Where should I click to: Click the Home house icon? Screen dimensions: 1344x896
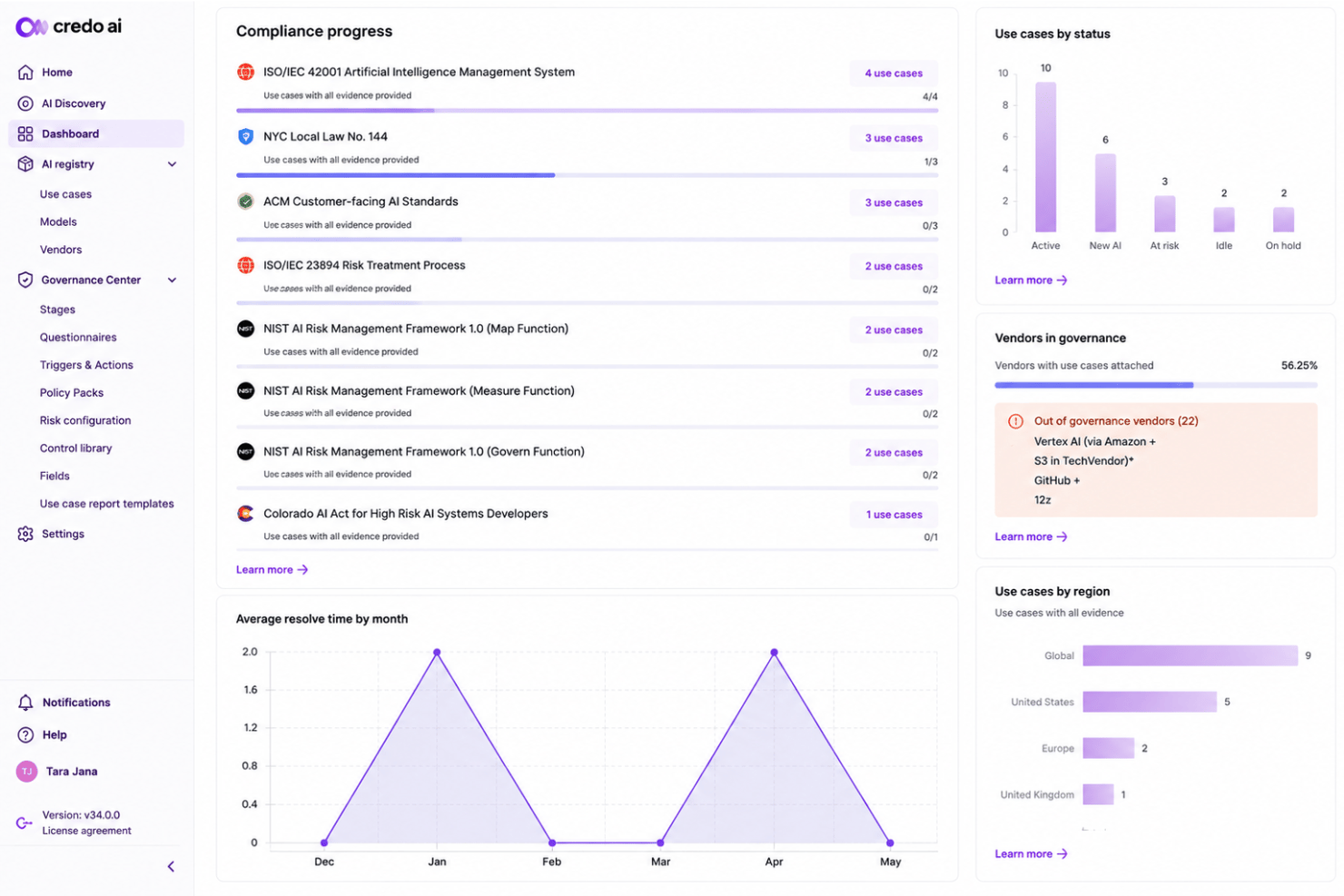[25, 73]
